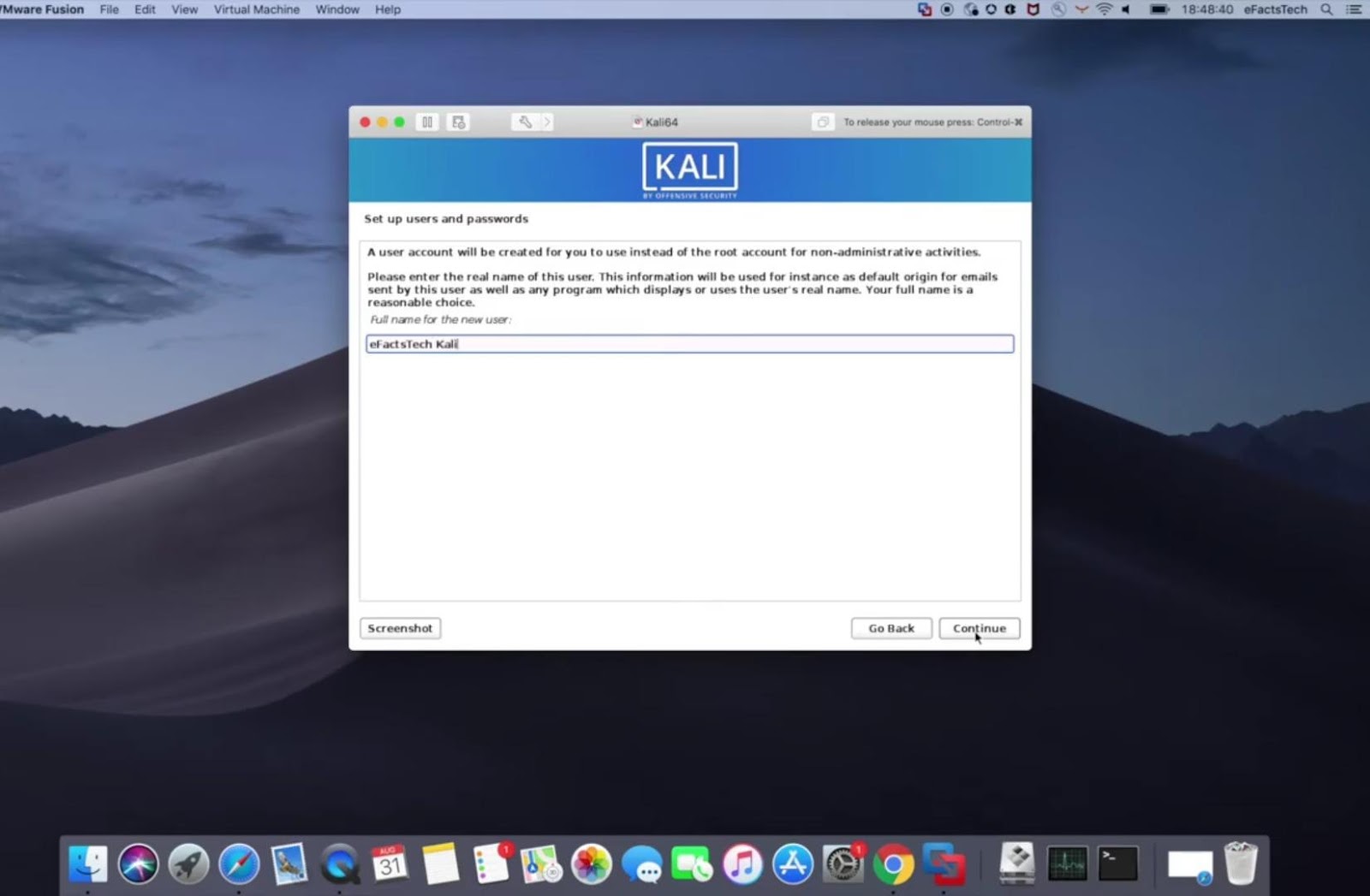Image resolution: width=1370 pixels, height=896 pixels.
Task: Click the installer Screenshot button
Action: pos(400,628)
